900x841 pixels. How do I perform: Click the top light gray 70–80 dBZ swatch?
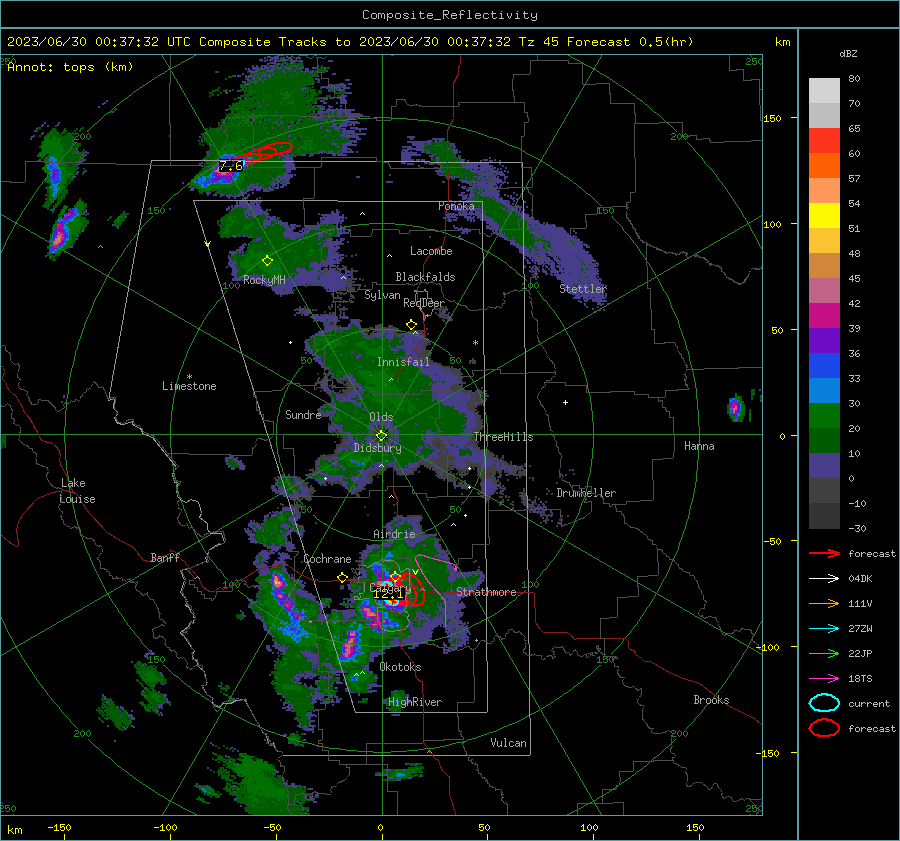[824, 91]
